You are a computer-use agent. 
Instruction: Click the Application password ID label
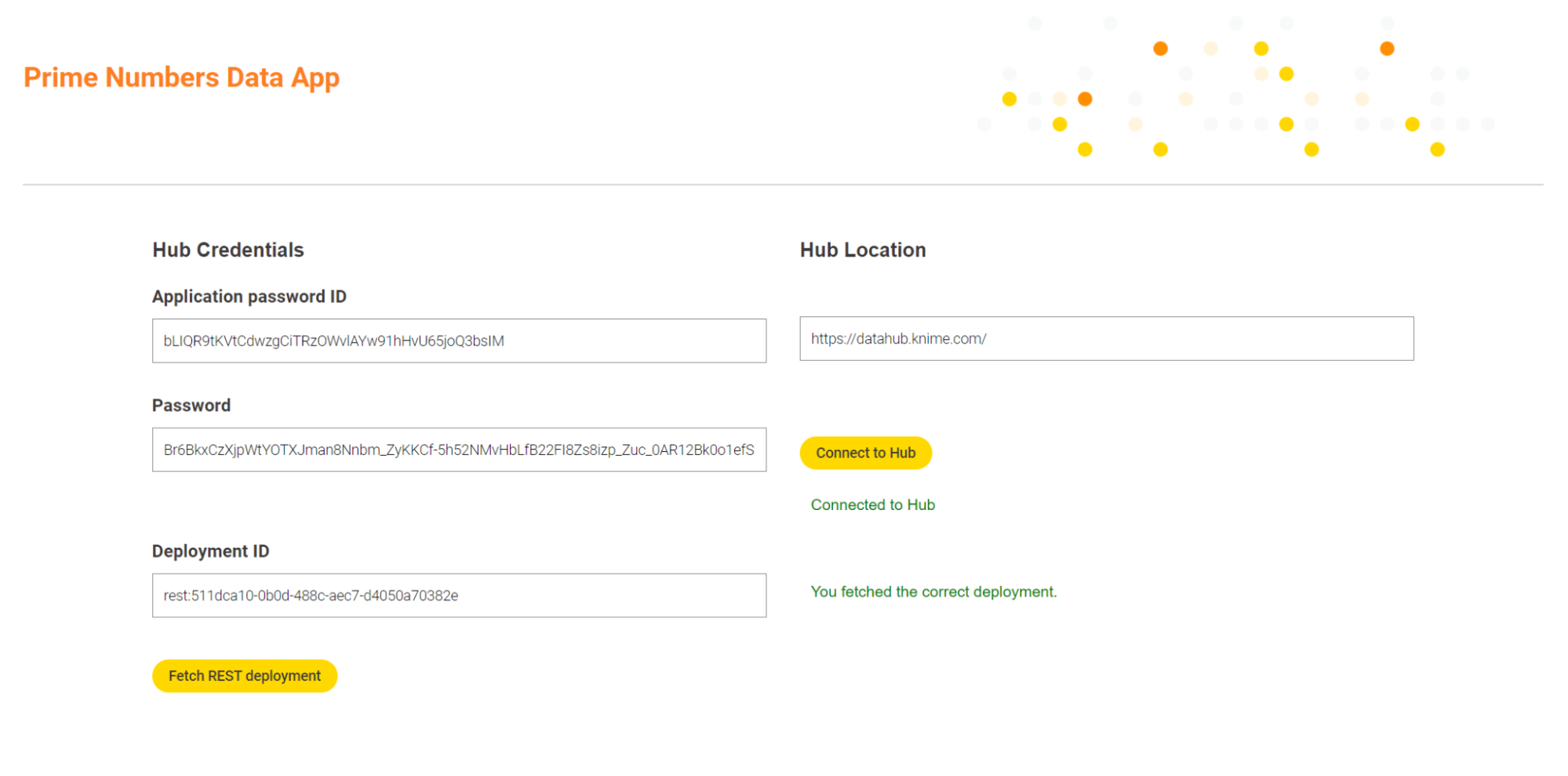249,297
